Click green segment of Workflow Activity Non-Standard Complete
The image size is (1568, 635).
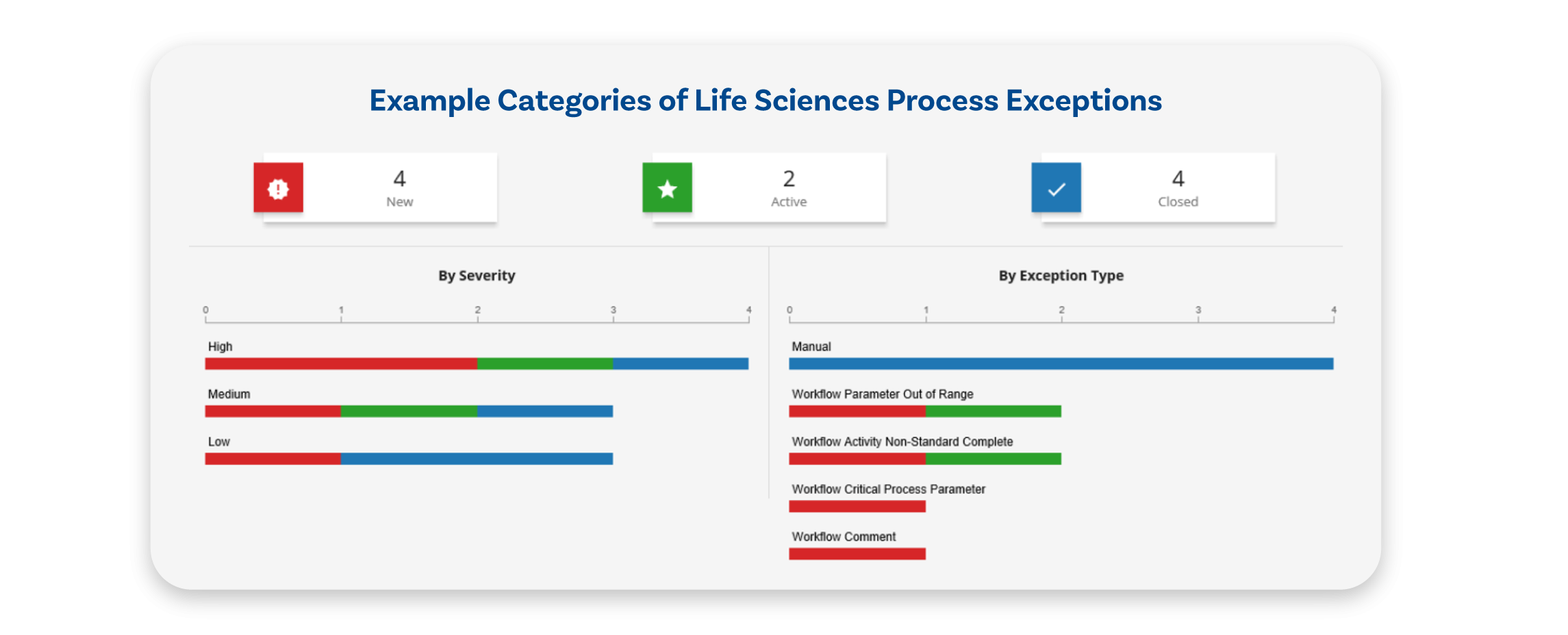[994, 459]
